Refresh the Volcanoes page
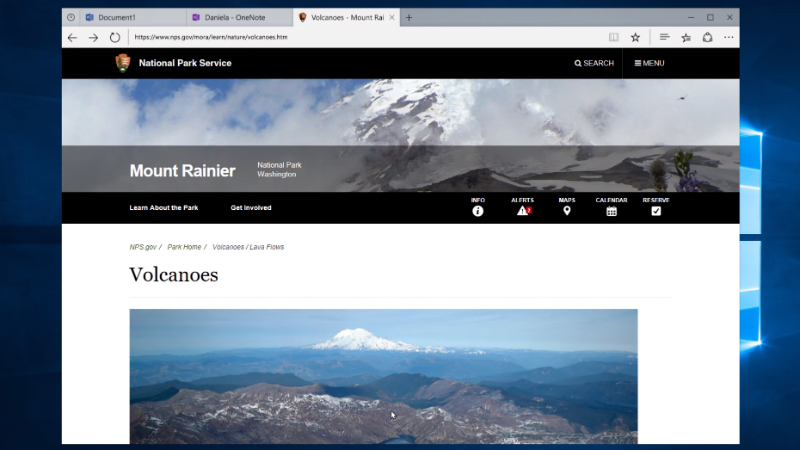The width and height of the screenshot is (800, 450). tap(115, 37)
